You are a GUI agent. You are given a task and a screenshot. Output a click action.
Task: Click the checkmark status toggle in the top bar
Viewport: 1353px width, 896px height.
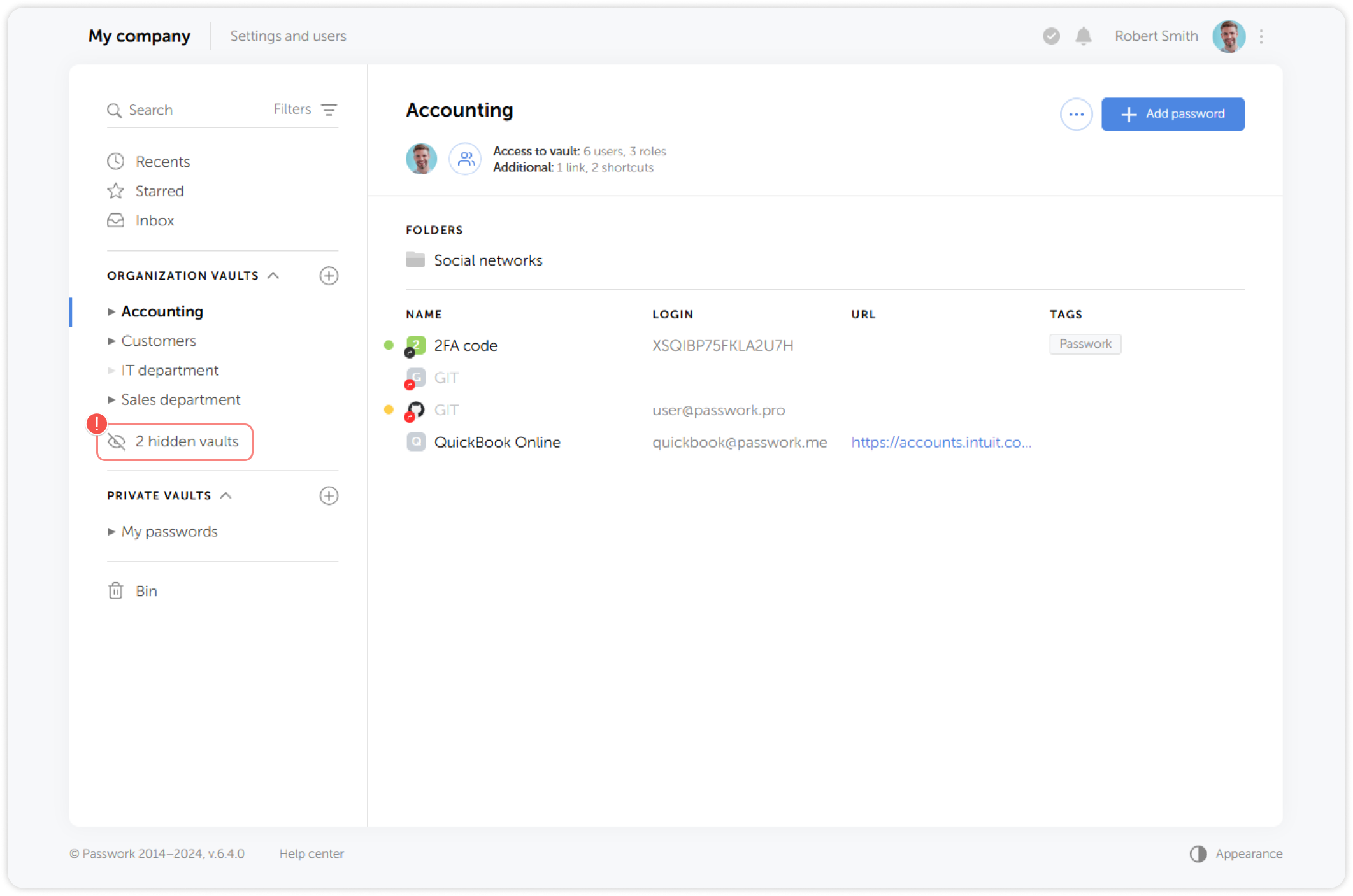pos(1050,36)
